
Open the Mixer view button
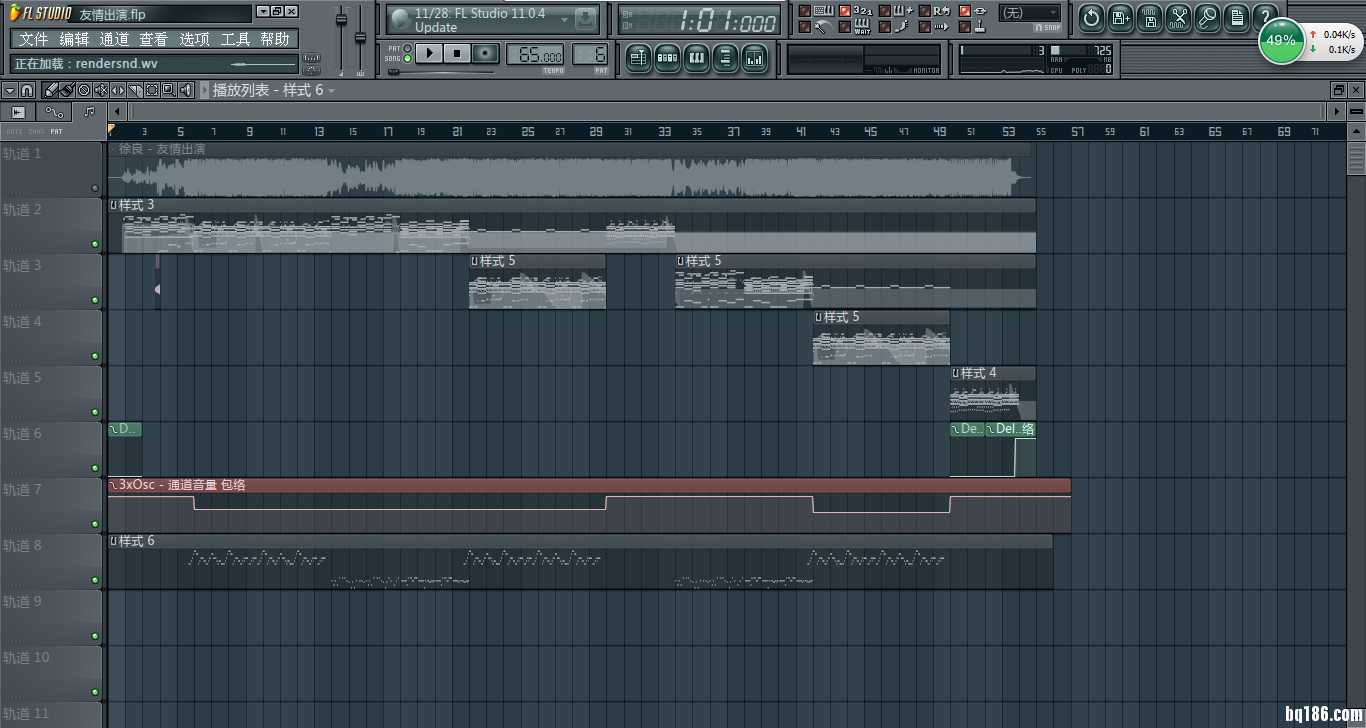755,58
